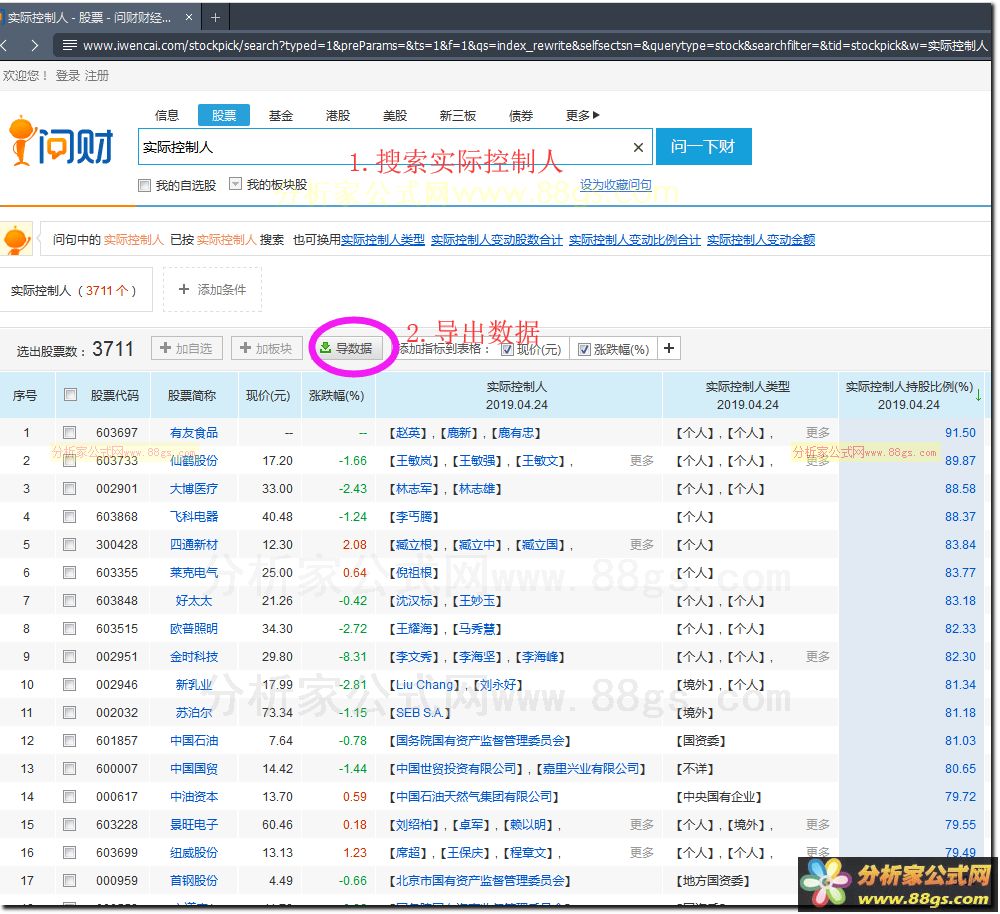Switch to 港股 tab
The height and width of the screenshot is (914, 1000).
tap(338, 115)
